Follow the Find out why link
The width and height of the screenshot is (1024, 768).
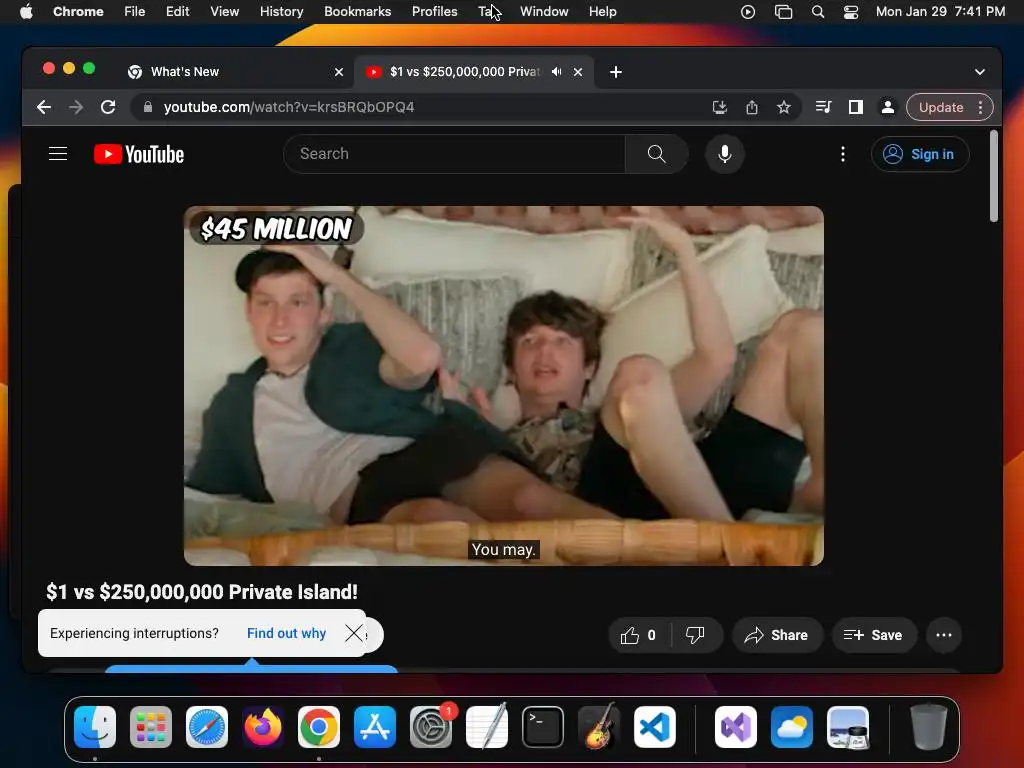286,633
